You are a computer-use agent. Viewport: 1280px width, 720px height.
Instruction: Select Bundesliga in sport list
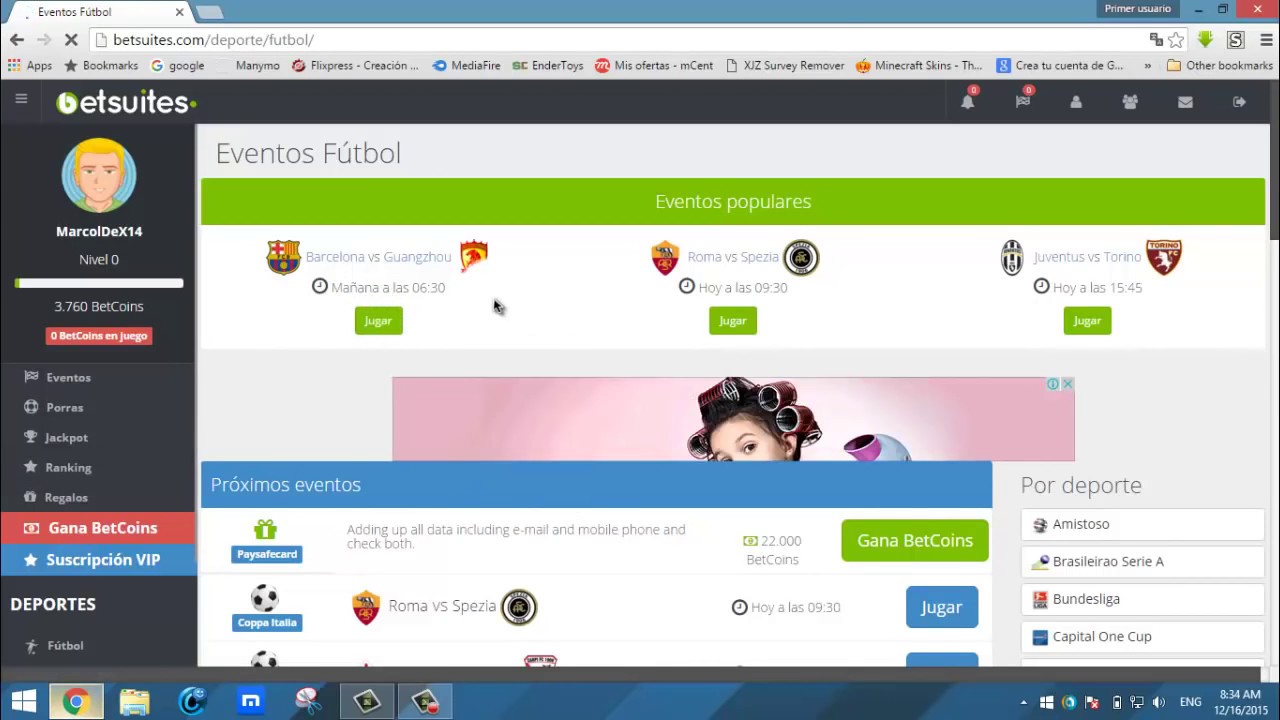point(1143,599)
